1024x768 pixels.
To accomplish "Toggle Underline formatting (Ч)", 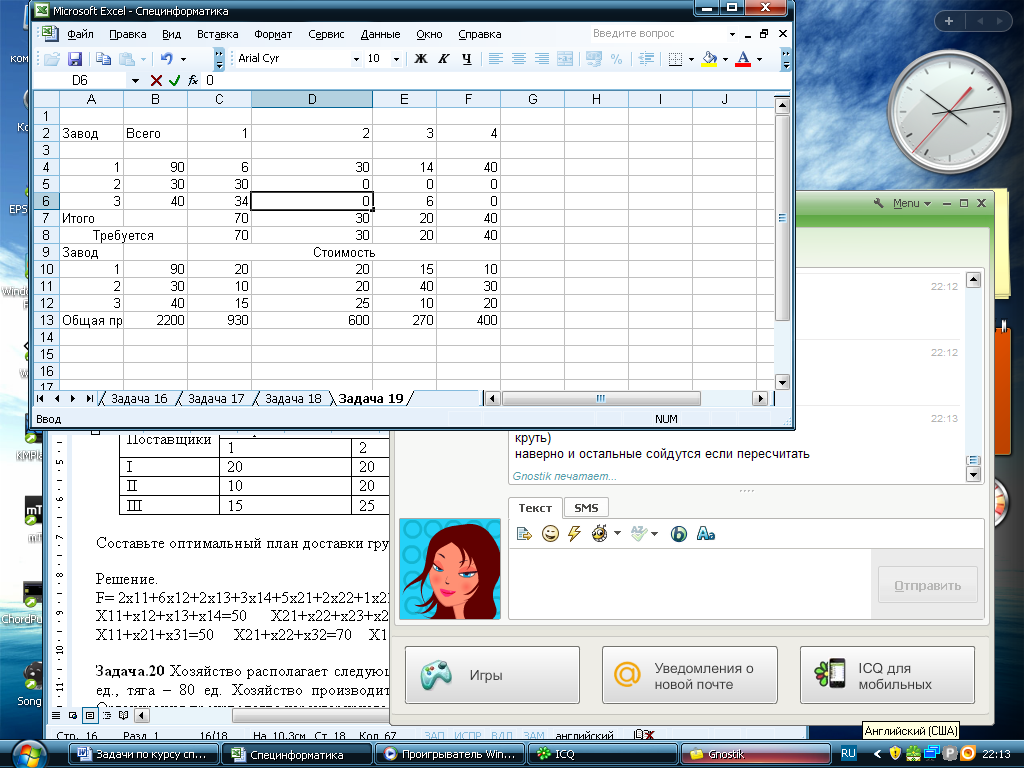I will coord(466,59).
